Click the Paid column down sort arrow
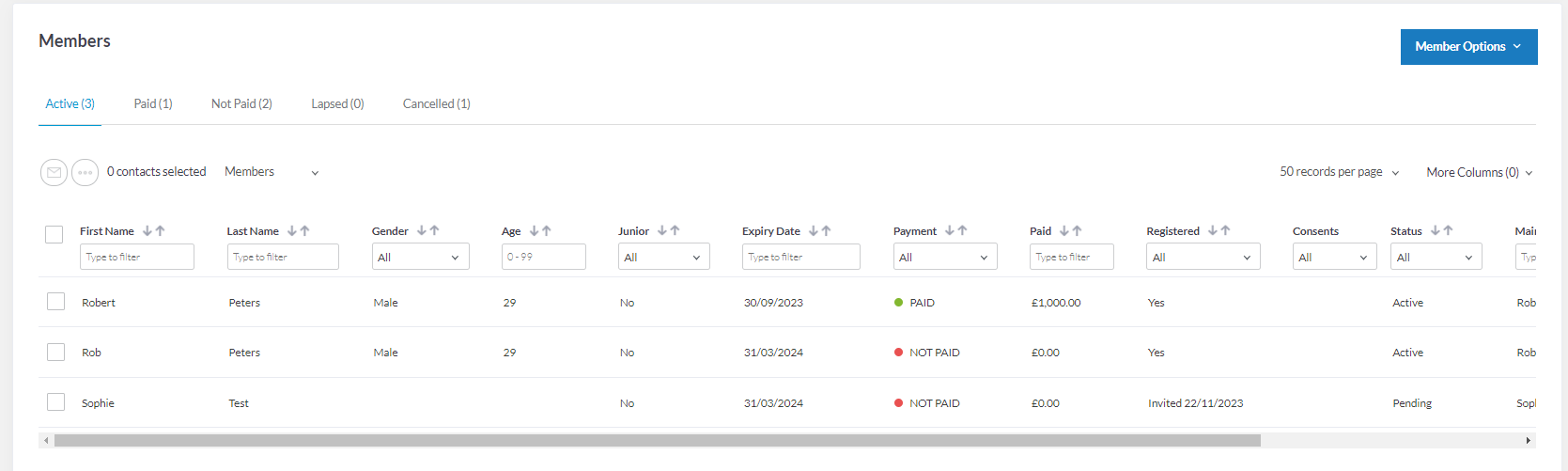The height and width of the screenshot is (471, 1568). click(x=1064, y=230)
